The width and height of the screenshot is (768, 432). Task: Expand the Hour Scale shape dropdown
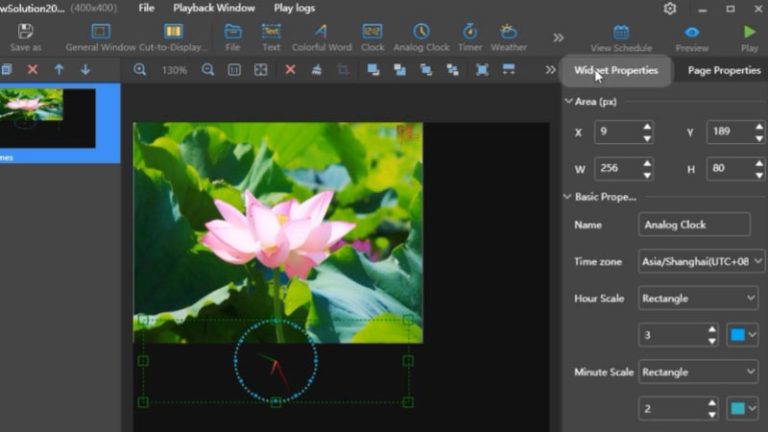[x=698, y=298]
